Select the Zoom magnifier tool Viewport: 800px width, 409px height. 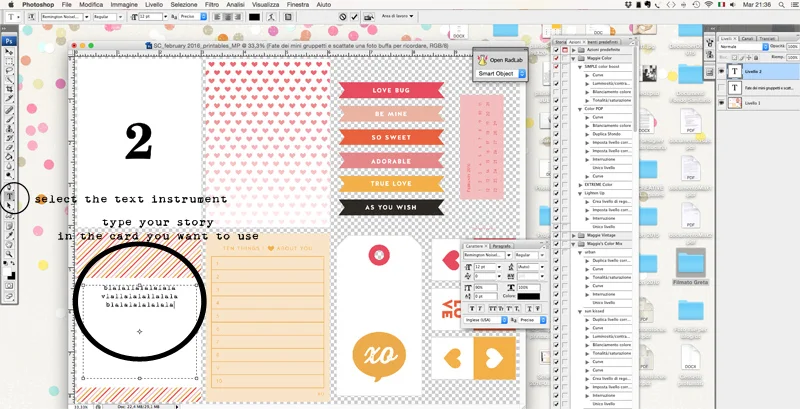click(9, 255)
